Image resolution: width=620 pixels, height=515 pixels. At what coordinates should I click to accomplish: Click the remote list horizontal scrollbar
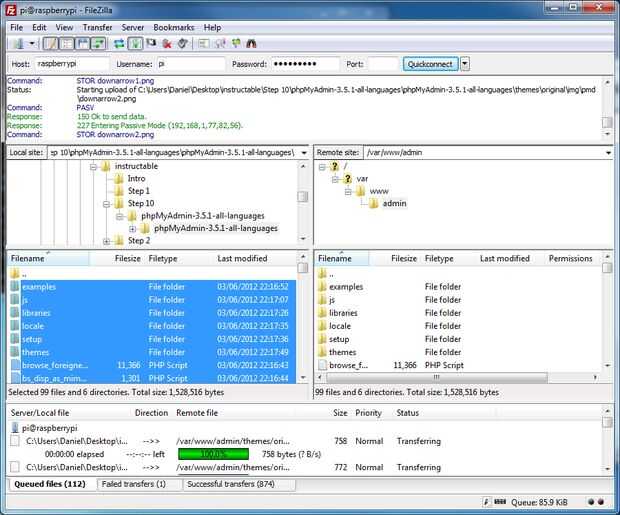[x=437, y=377]
